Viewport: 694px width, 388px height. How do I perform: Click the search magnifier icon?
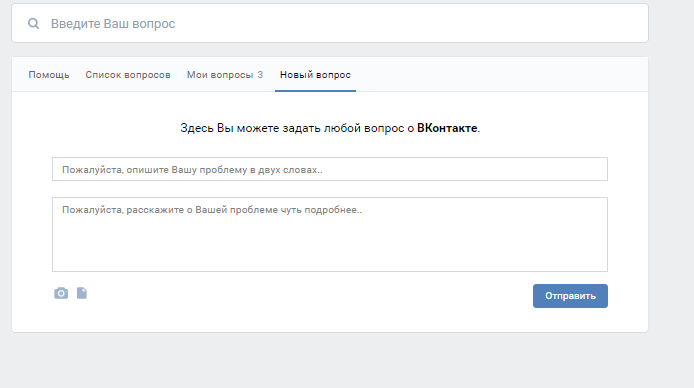point(34,23)
